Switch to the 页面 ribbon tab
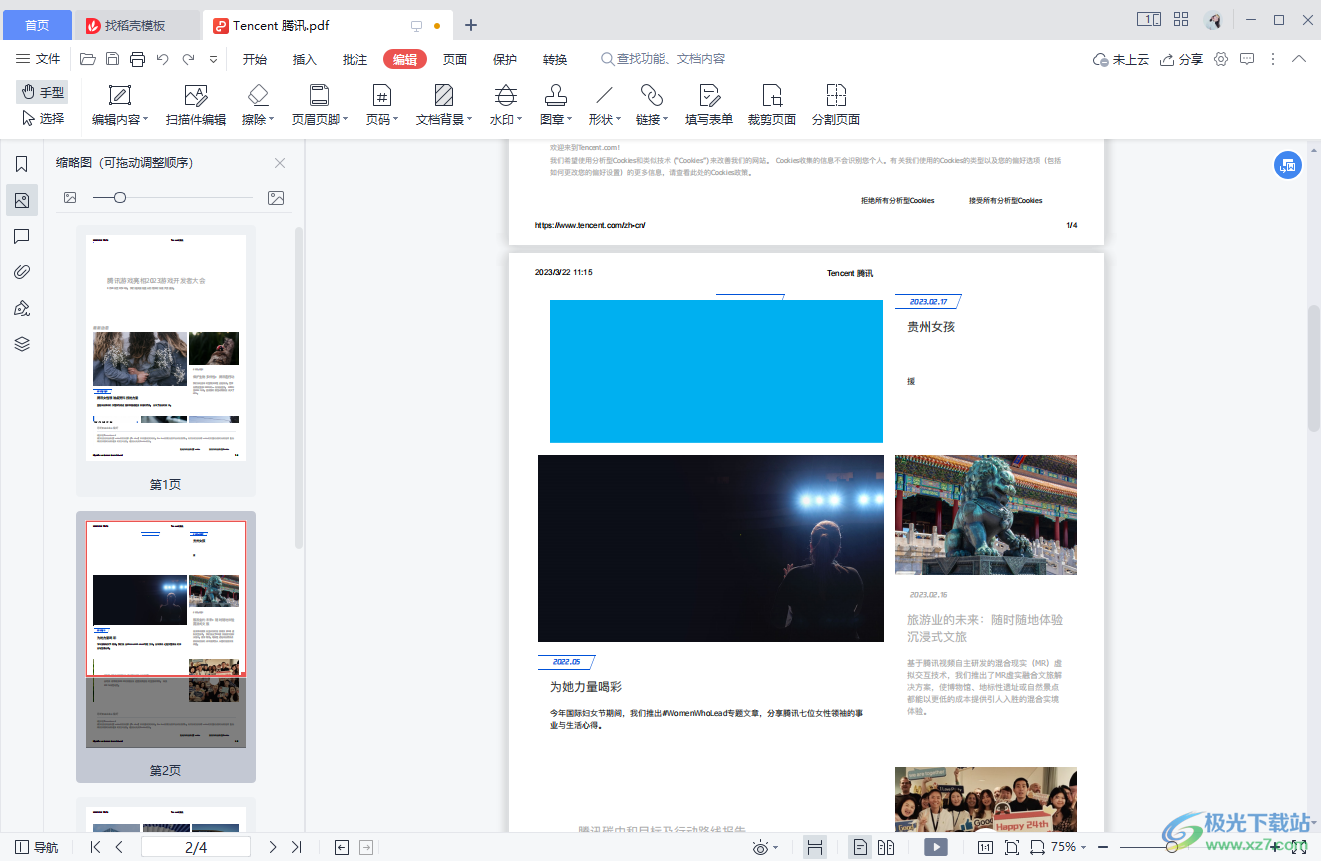1321x861 pixels. click(x=455, y=59)
